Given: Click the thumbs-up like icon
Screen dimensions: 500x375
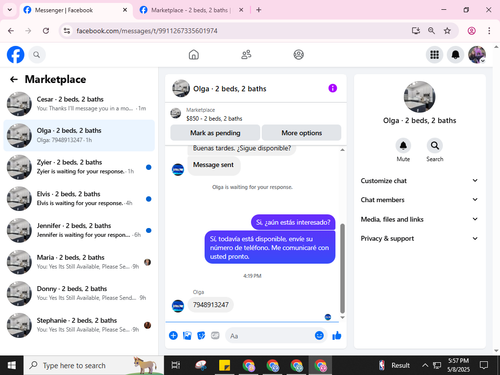Looking at the screenshot, I should [337, 335].
